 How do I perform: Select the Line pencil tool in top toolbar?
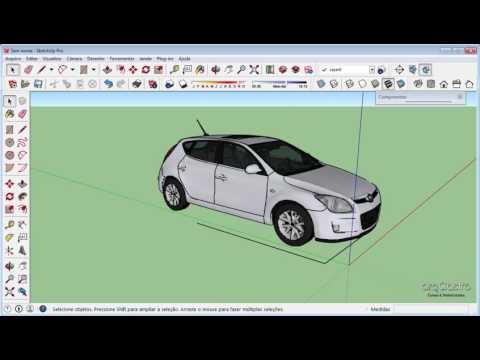[42, 70]
